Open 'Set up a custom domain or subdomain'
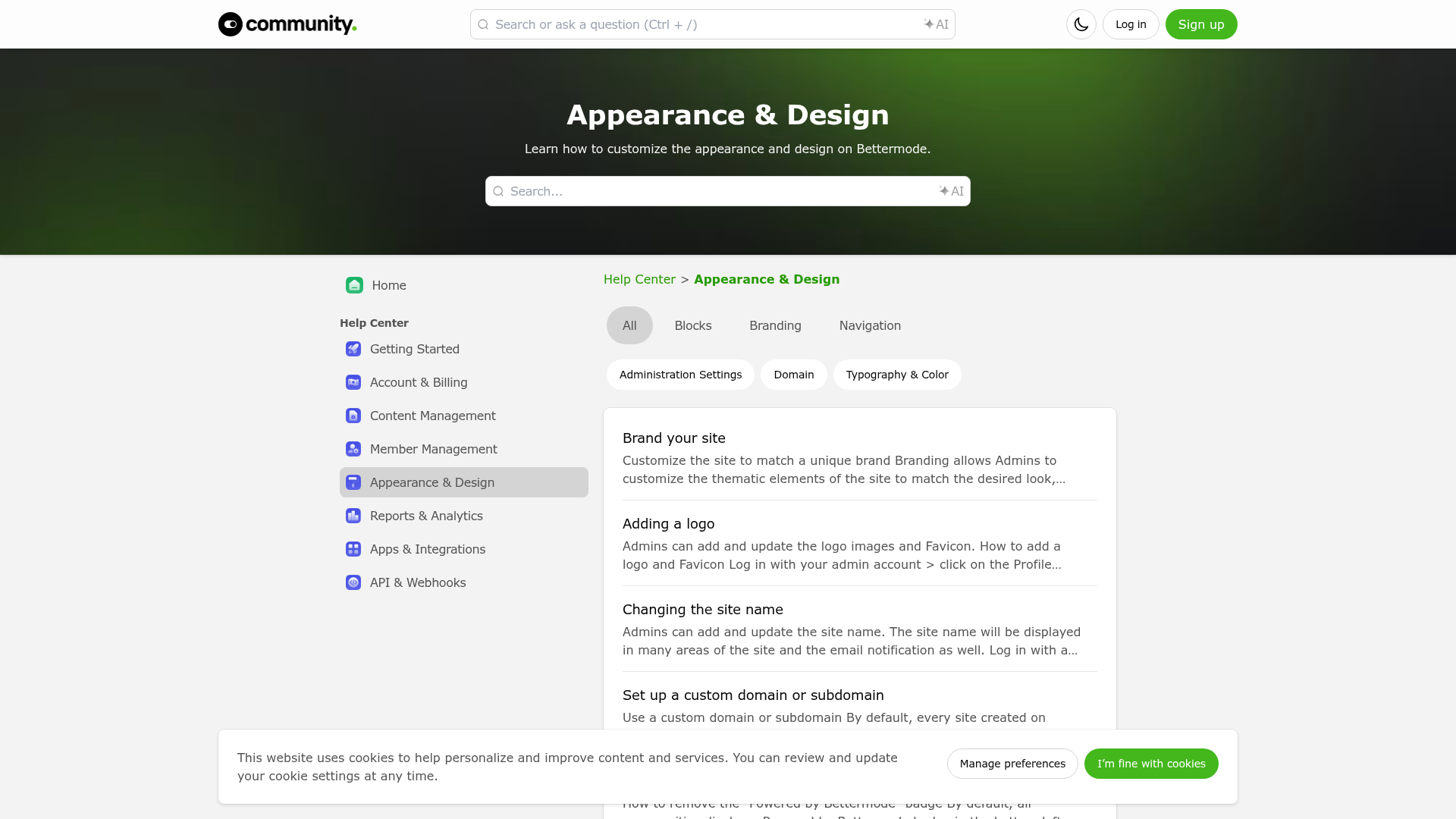Image resolution: width=1456 pixels, height=819 pixels. click(753, 695)
